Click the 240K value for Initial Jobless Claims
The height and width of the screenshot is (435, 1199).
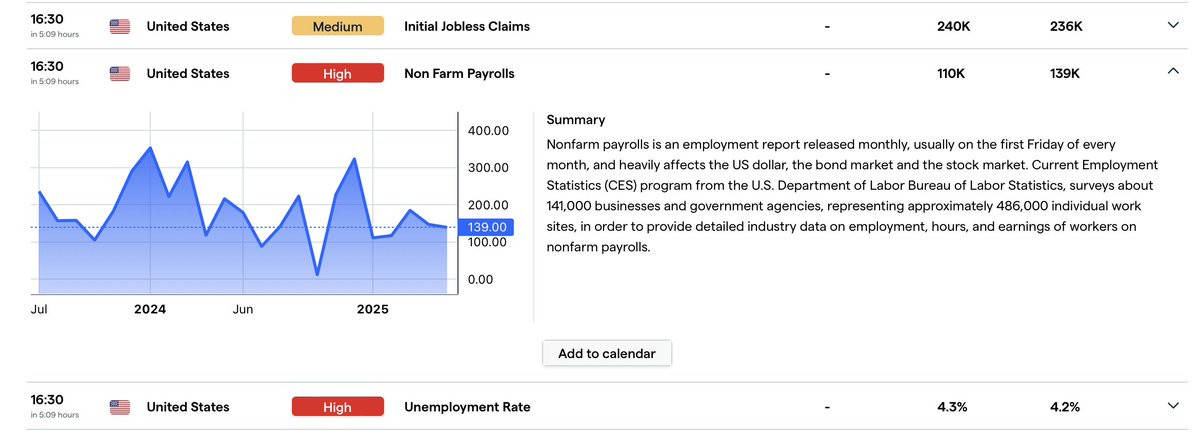click(953, 26)
